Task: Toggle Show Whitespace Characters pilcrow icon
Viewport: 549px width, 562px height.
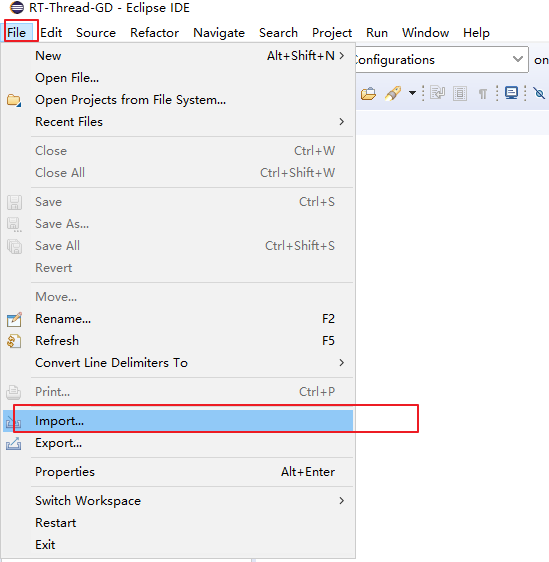Action: point(483,94)
